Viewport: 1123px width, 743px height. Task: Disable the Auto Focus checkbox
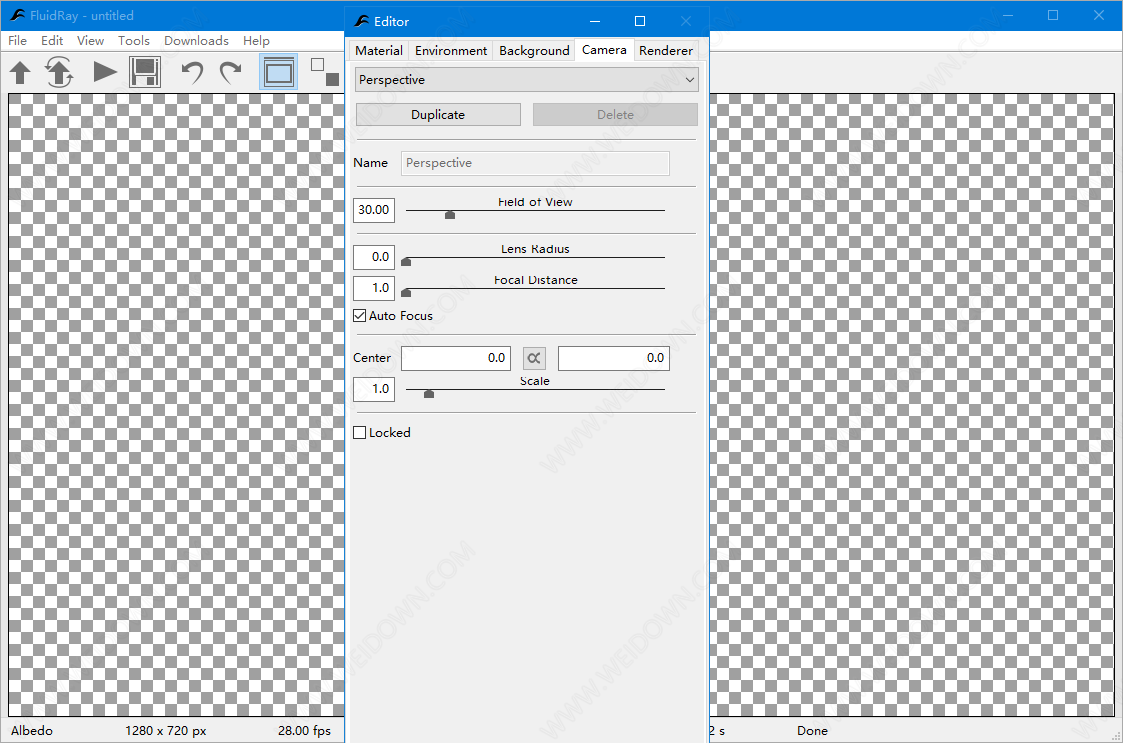pos(360,316)
